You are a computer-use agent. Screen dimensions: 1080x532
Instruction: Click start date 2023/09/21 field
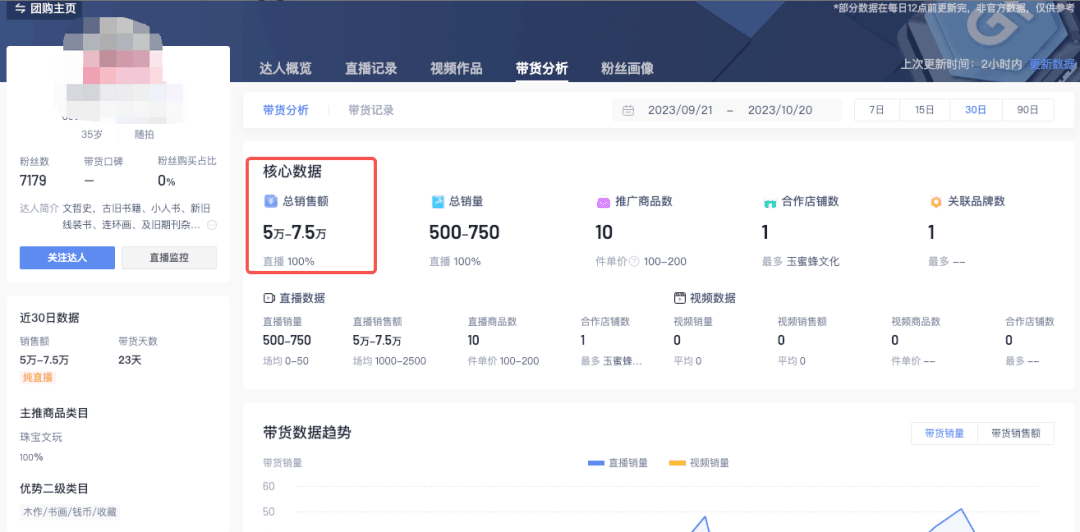(680, 110)
